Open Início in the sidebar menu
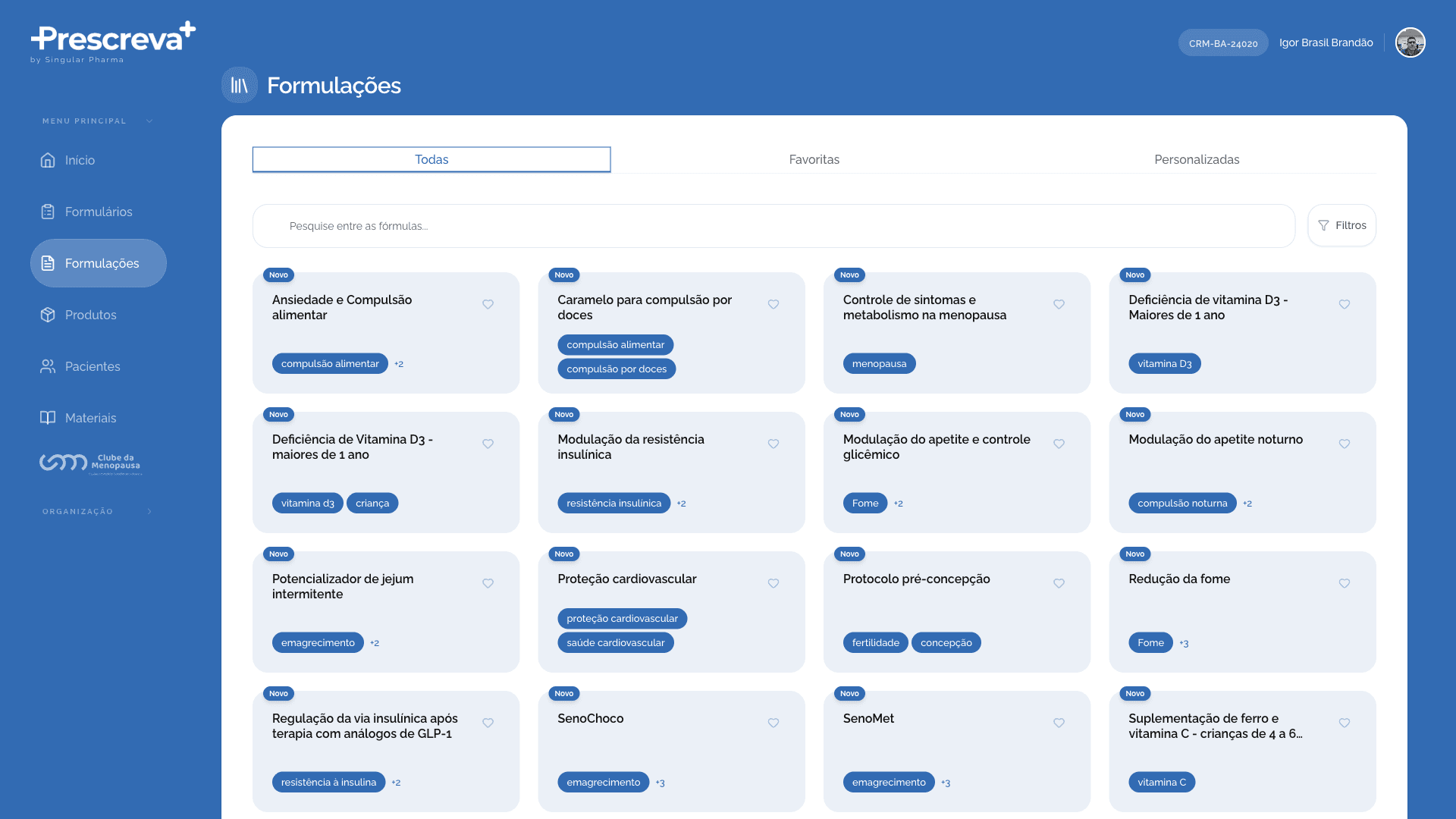The height and width of the screenshot is (819, 1456). coord(99,160)
